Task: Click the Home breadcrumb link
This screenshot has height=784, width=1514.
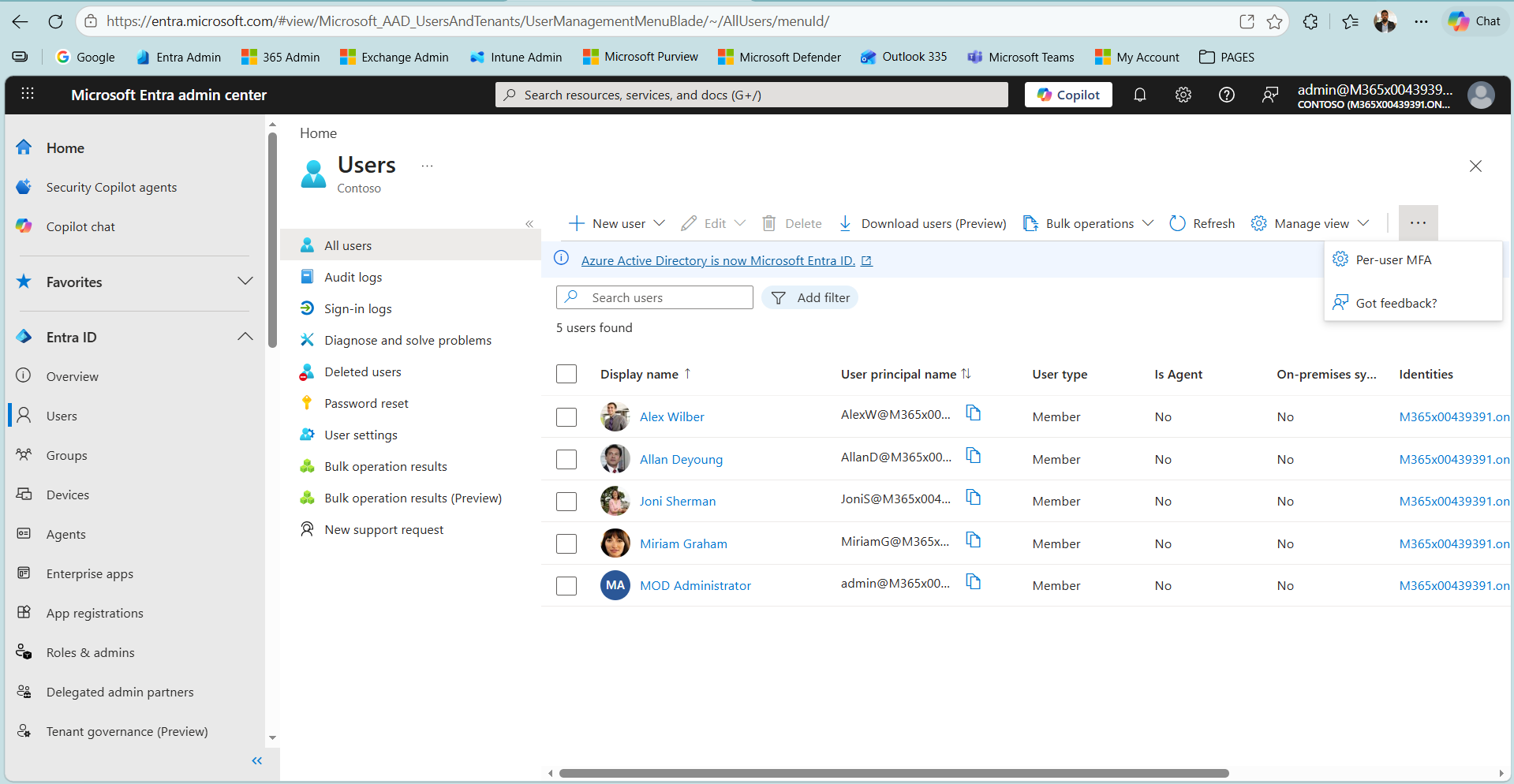Action: click(x=318, y=133)
